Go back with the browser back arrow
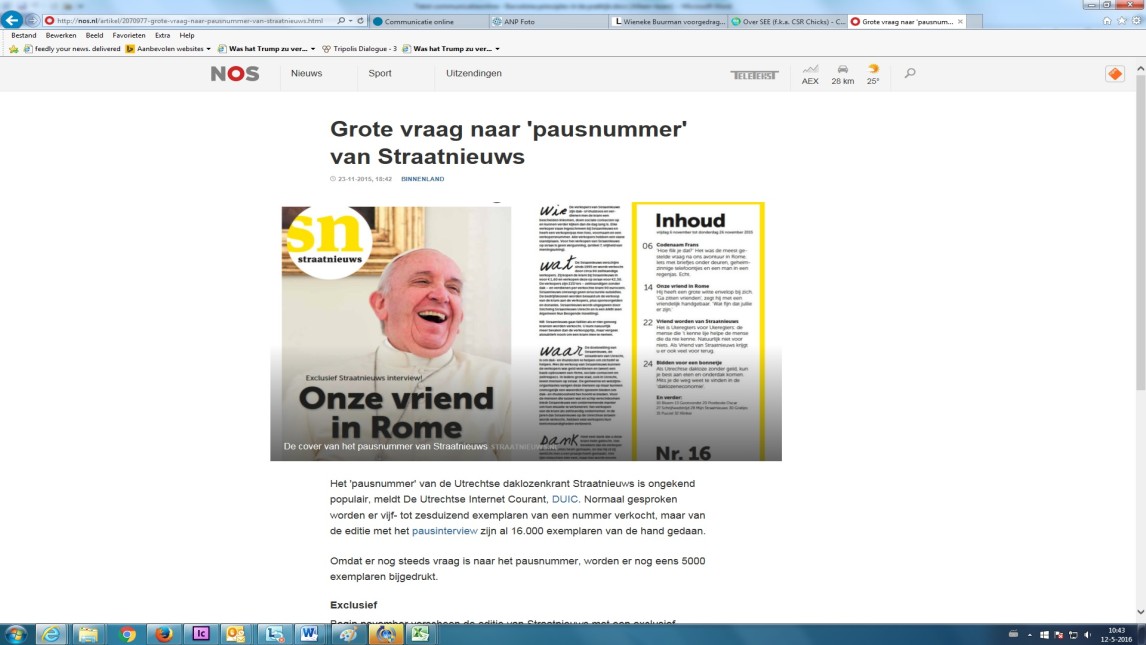 (x=12, y=20)
